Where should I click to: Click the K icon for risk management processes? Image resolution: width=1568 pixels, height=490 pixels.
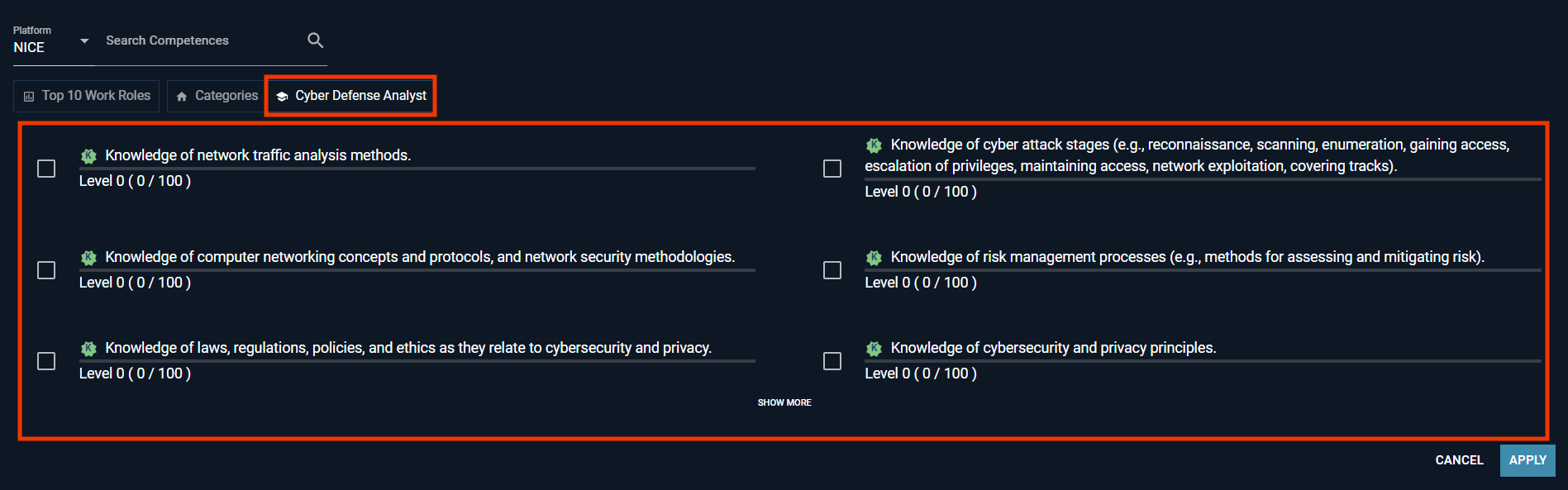tap(874, 258)
